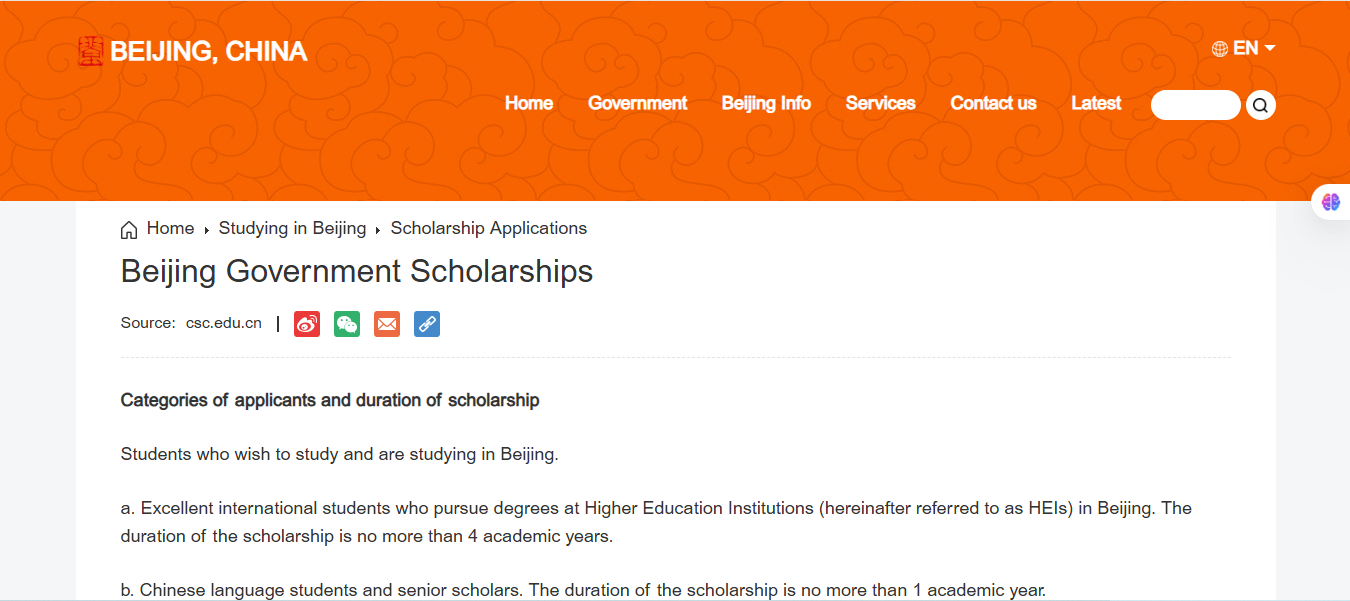Select Contact us in navigation bar
Image resolution: width=1350 pixels, height=601 pixels.
coord(993,104)
